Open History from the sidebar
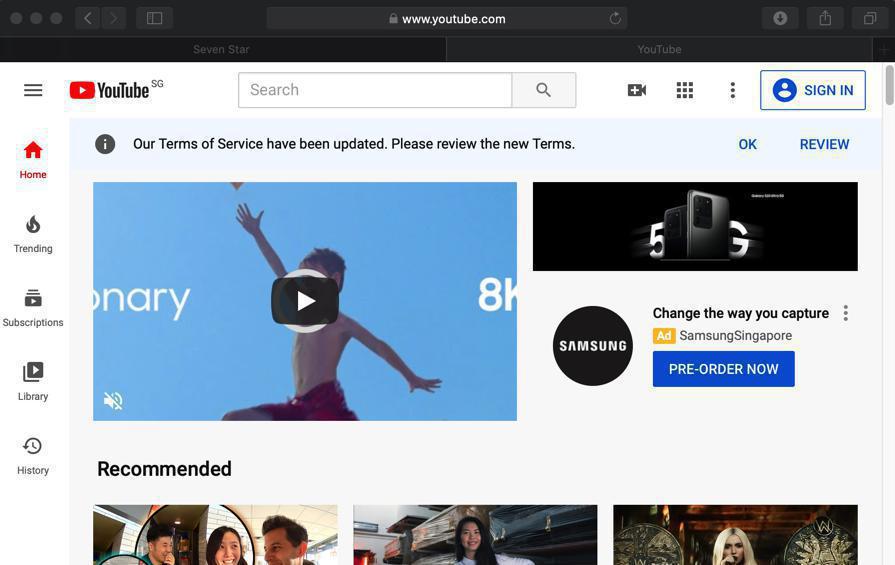 [x=33, y=456]
